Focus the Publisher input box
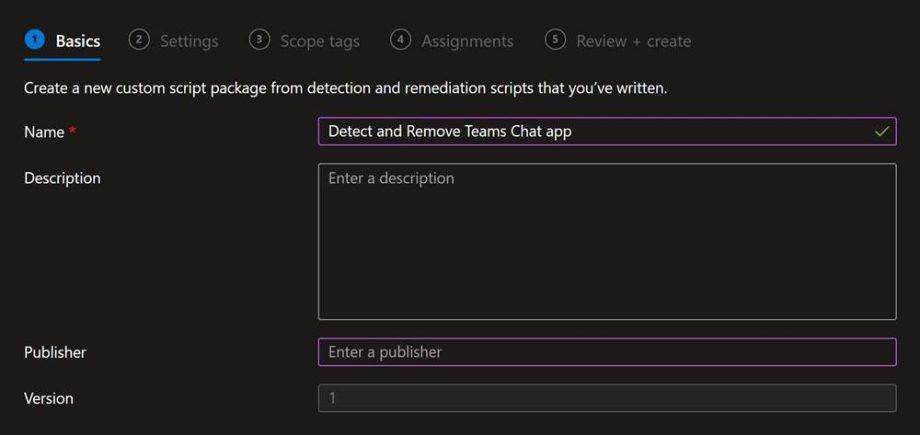 [x=606, y=352]
